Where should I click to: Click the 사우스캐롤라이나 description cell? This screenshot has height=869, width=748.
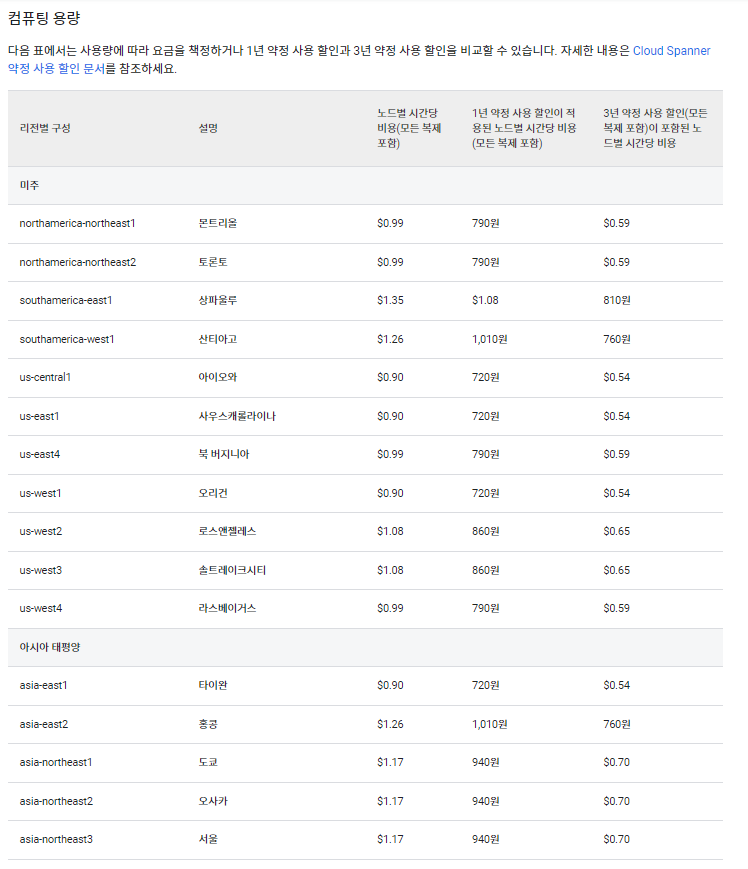pos(237,416)
